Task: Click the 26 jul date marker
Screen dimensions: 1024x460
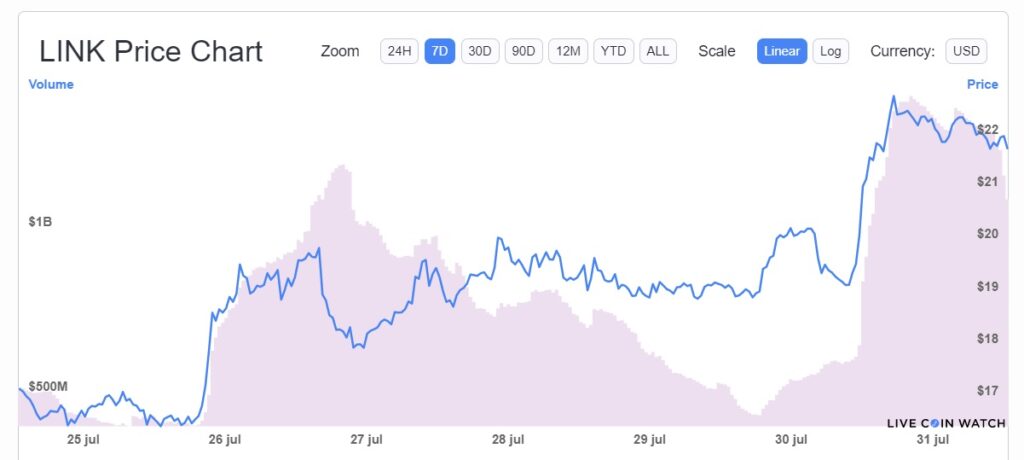Action: point(224,440)
